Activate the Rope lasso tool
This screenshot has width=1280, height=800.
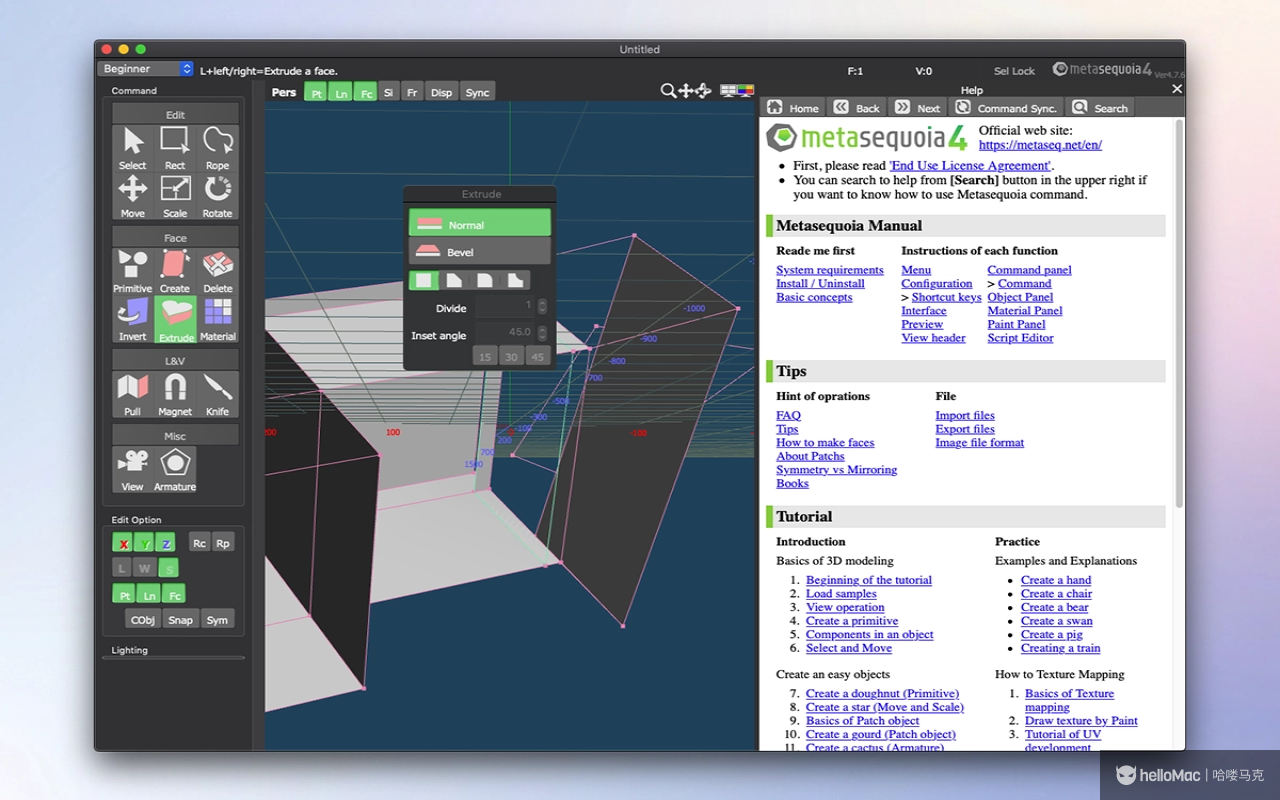pos(217,149)
